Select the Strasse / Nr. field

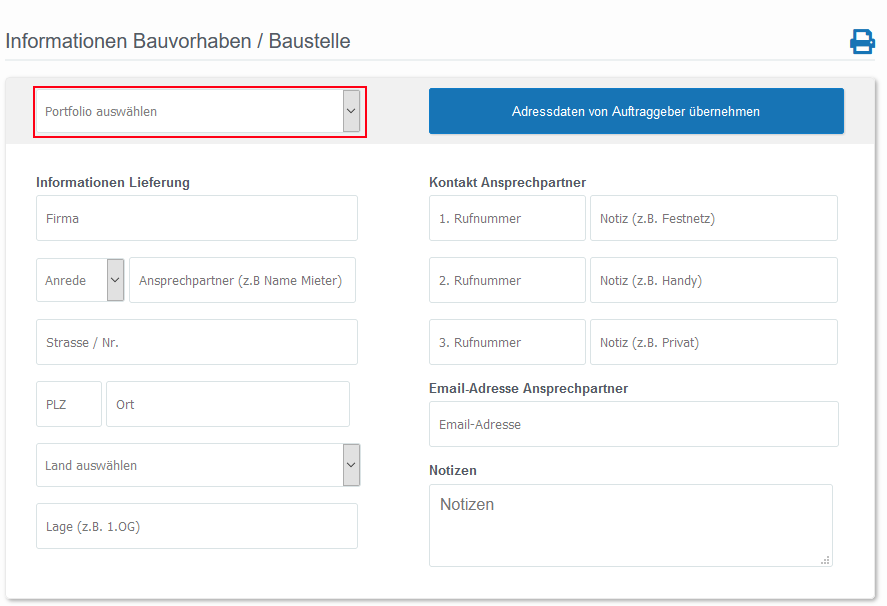tap(197, 342)
